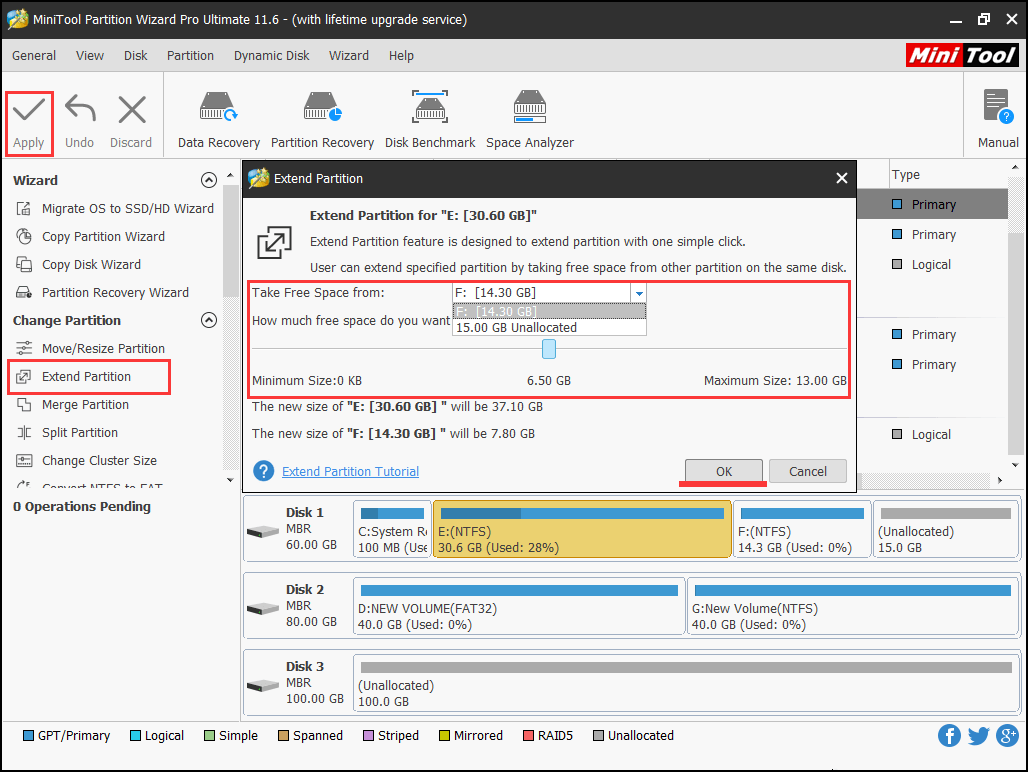Click the partition list scroll-down arrow
This screenshot has width=1028, height=772.
point(1015,465)
